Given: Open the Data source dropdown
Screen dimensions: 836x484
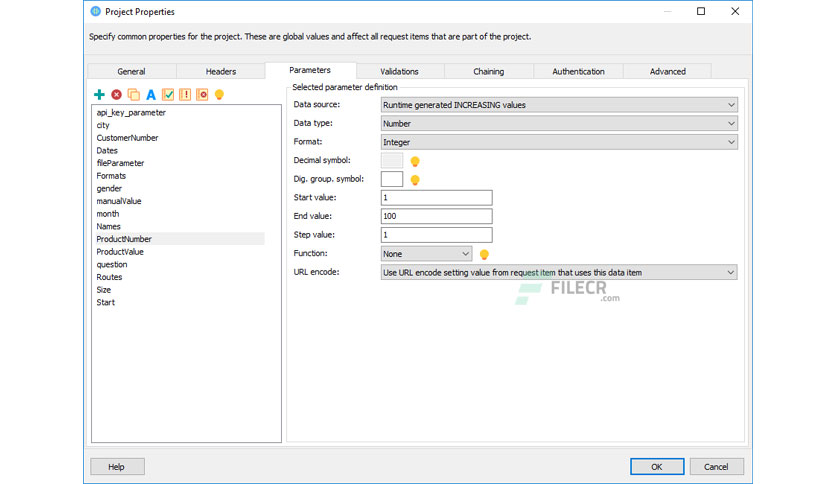Looking at the screenshot, I should tap(559, 105).
